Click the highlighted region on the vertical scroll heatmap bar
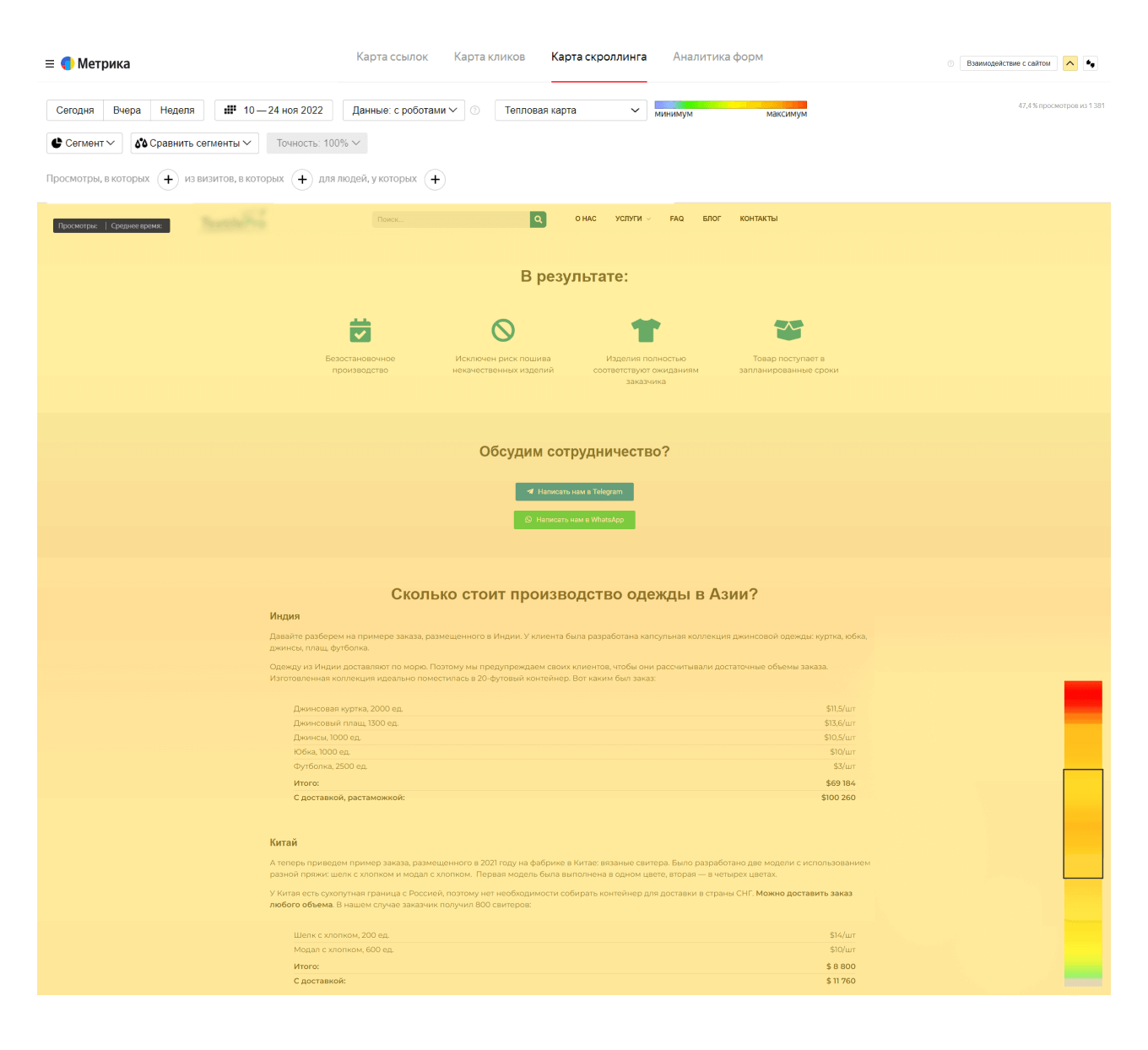The width and height of the screenshot is (1148, 1050). [1082, 824]
